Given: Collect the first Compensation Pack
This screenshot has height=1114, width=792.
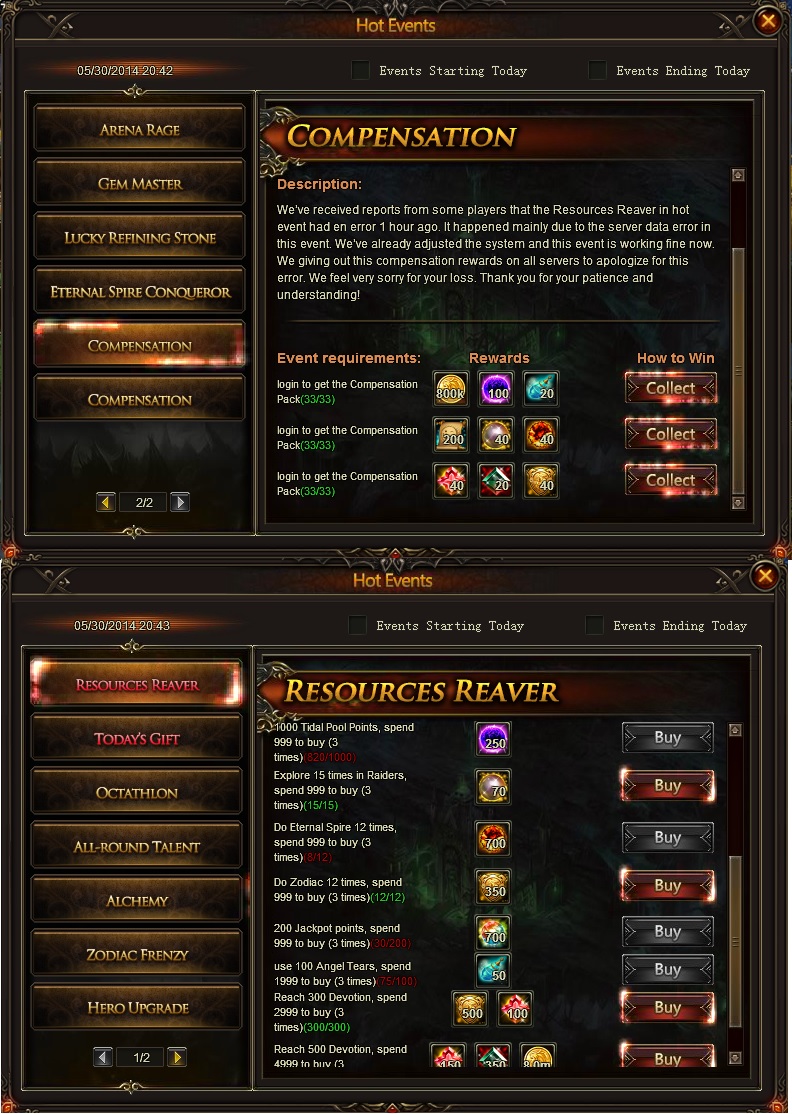Looking at the screenshot, I should coord(671,388).
